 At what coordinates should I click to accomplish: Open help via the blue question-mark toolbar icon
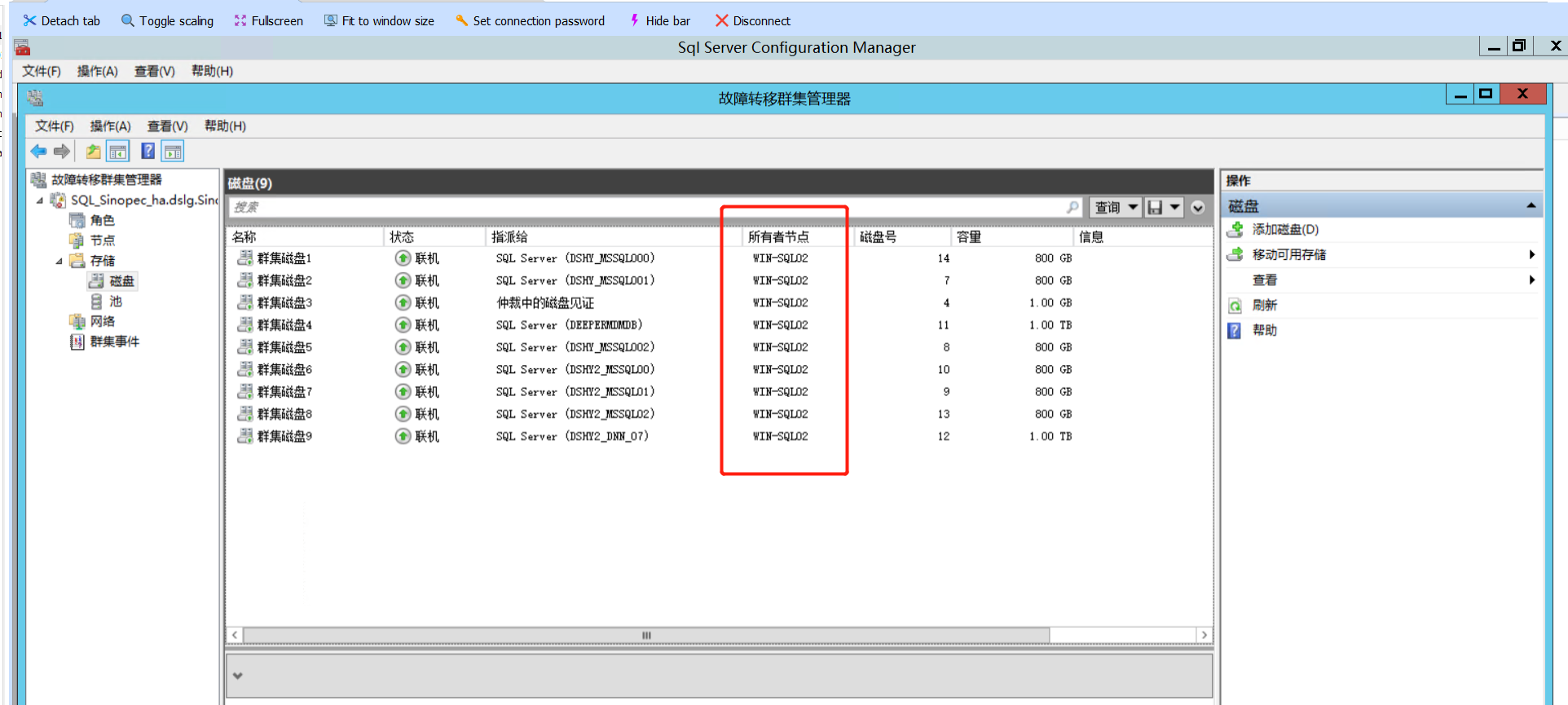[x=148, y=151]
